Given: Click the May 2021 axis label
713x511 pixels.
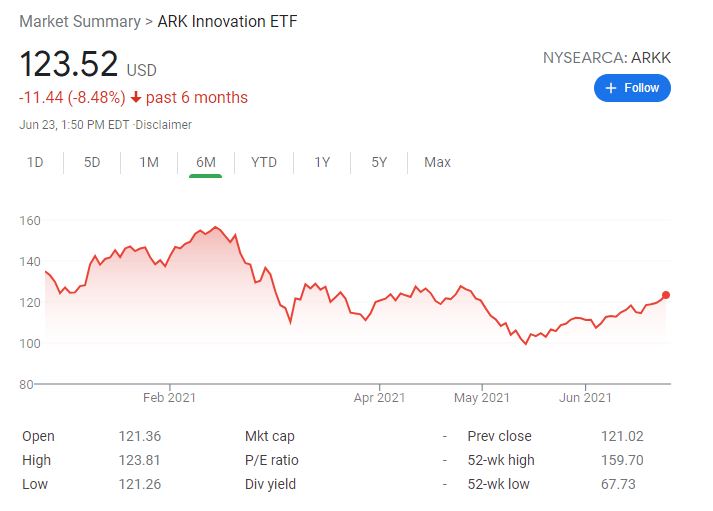Looking at the screenshot, I should 481,397.
